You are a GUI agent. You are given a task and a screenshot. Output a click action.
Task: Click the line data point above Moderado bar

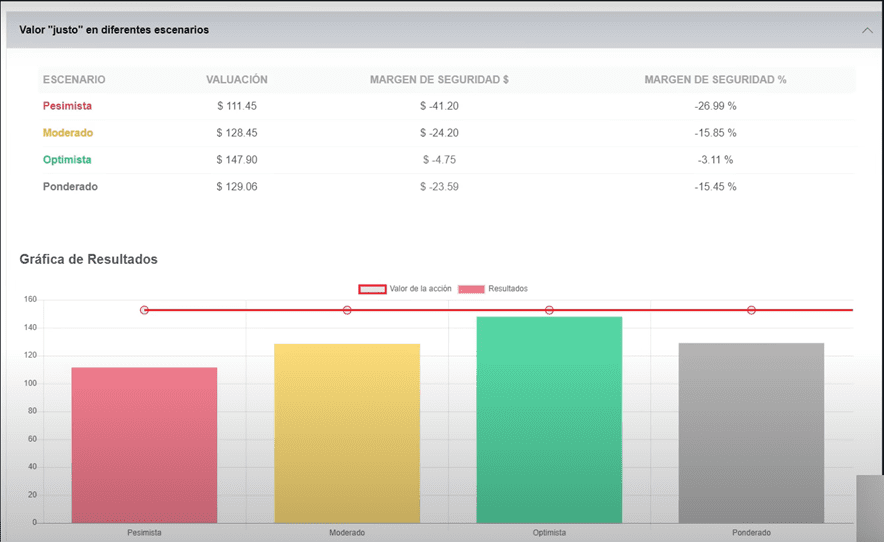click(x=347, y=310)
